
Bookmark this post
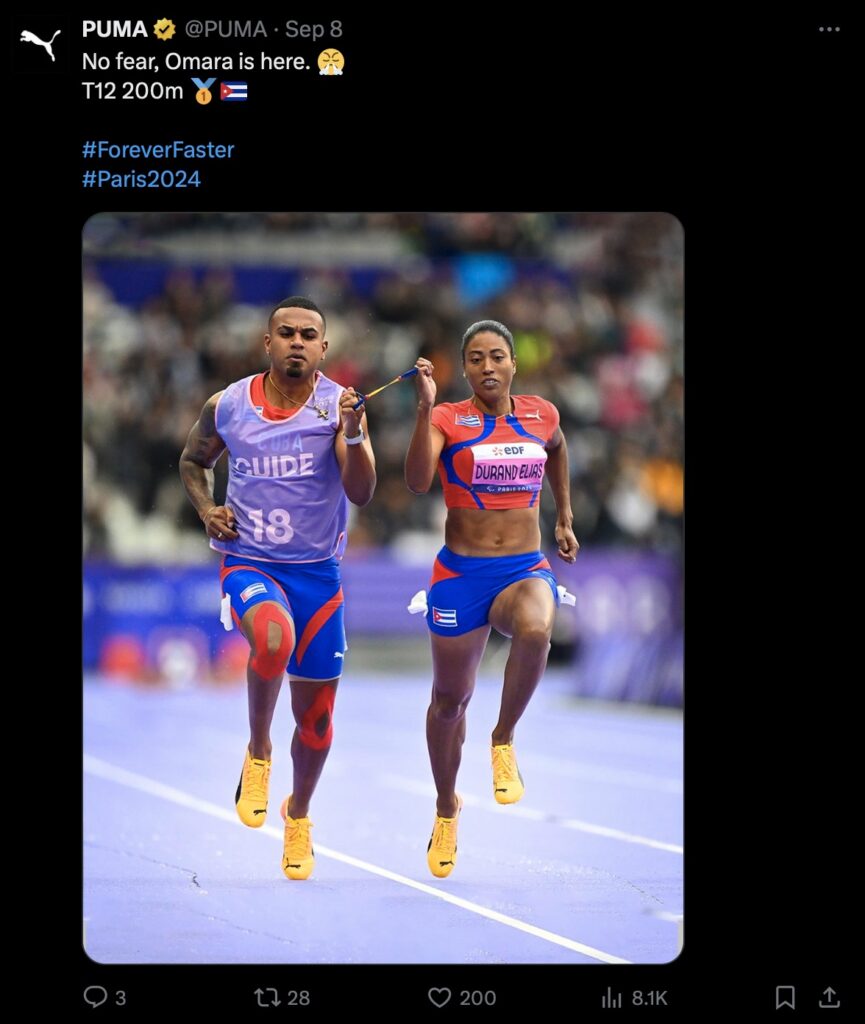[x=785, y=997]
